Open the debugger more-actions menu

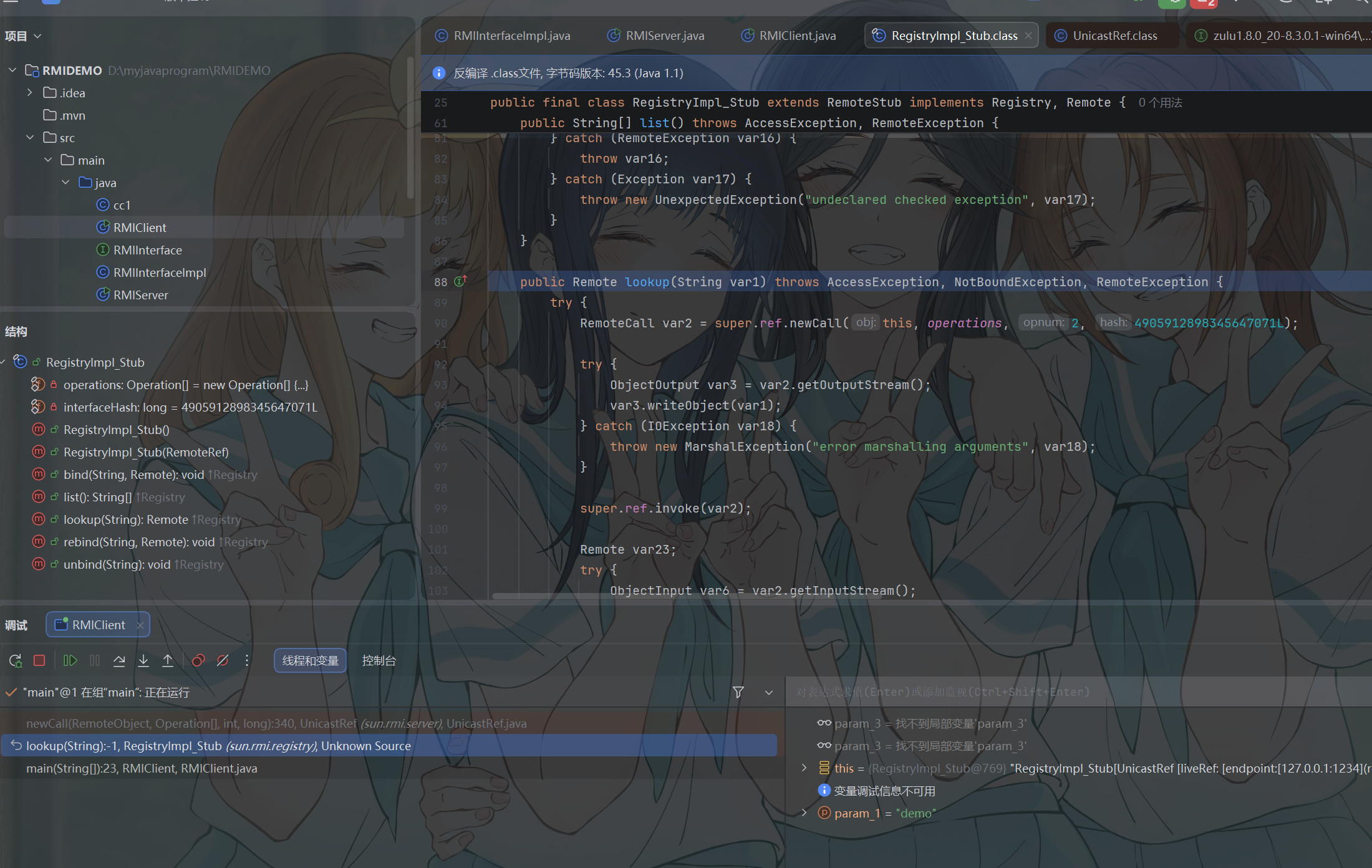pos(247,660)
